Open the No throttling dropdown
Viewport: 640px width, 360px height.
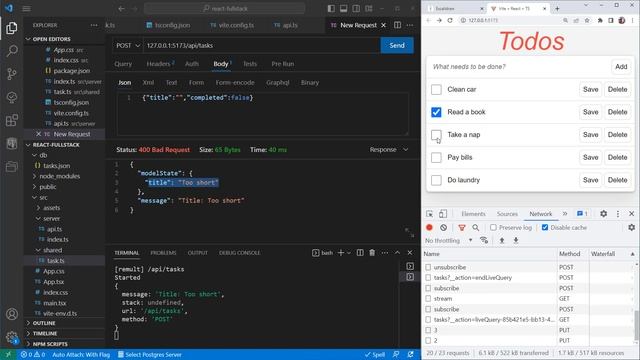pos(449,240)
